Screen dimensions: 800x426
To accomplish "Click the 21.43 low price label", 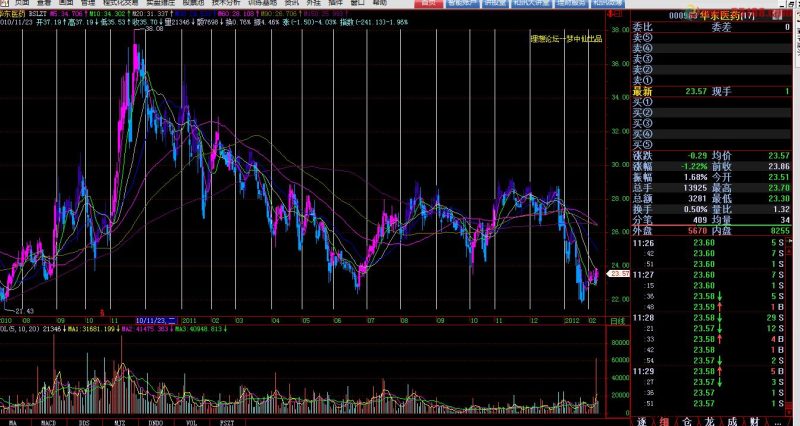I will click(x=24, y=311).
